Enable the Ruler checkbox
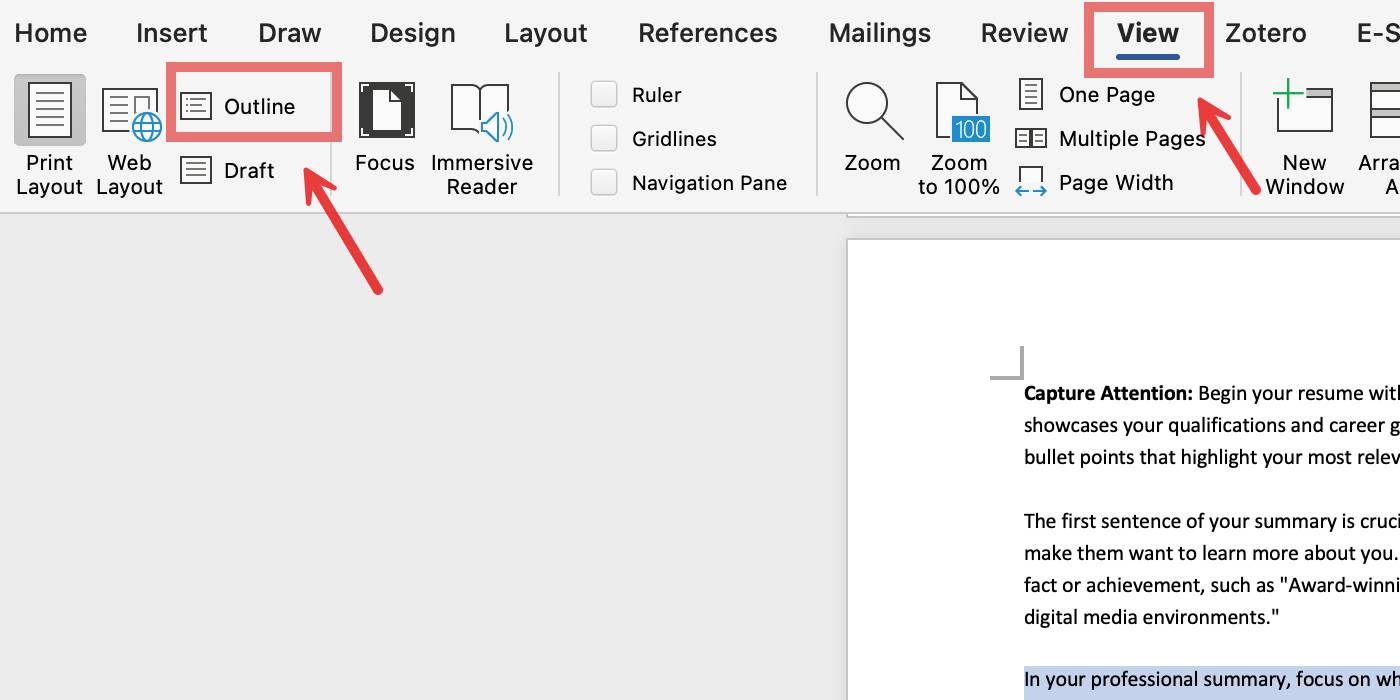This screenshot has height=700, width=1400. (604, 95)
